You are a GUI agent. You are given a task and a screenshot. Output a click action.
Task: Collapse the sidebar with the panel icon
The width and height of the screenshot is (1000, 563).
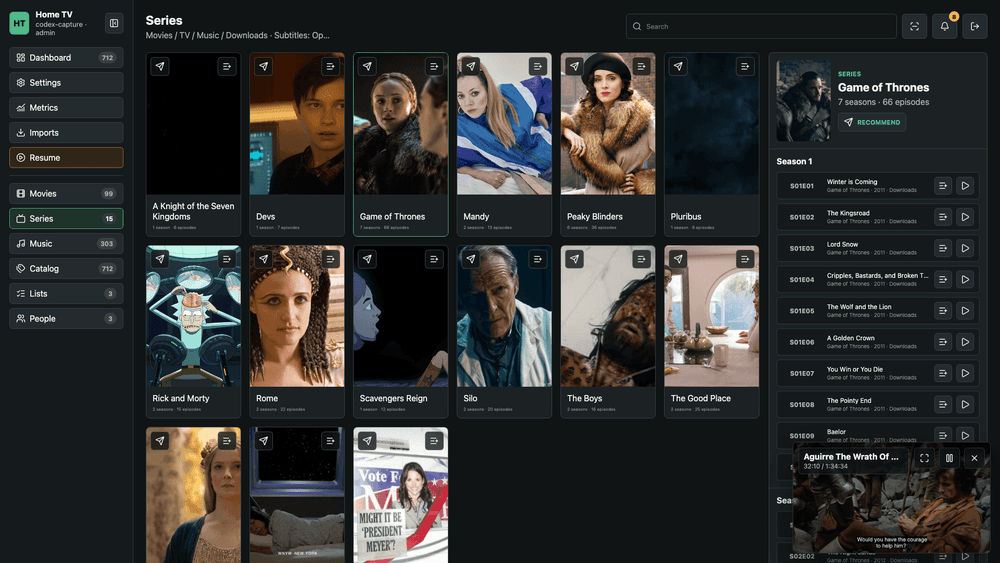[x=114, y=23]
